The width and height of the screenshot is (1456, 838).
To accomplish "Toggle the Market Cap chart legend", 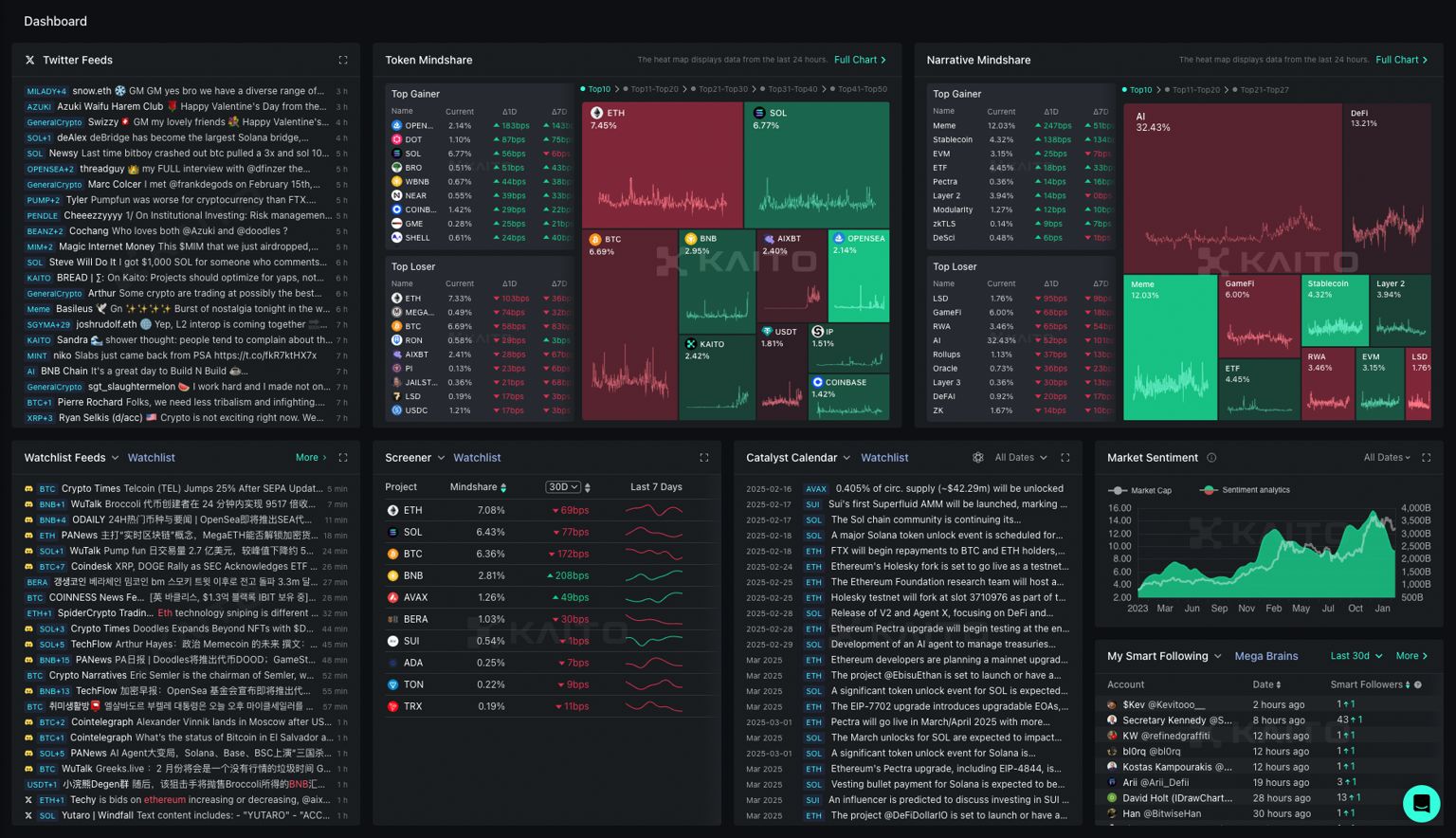I will point(1139,490).
